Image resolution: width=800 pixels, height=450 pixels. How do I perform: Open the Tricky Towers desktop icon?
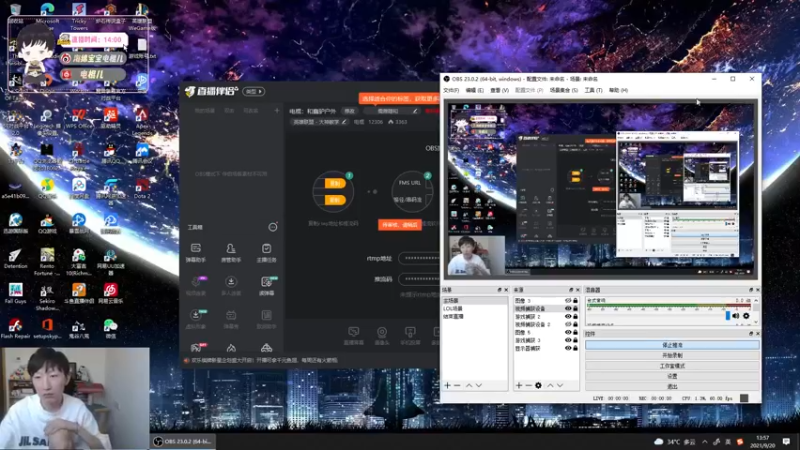pos(79,15)
